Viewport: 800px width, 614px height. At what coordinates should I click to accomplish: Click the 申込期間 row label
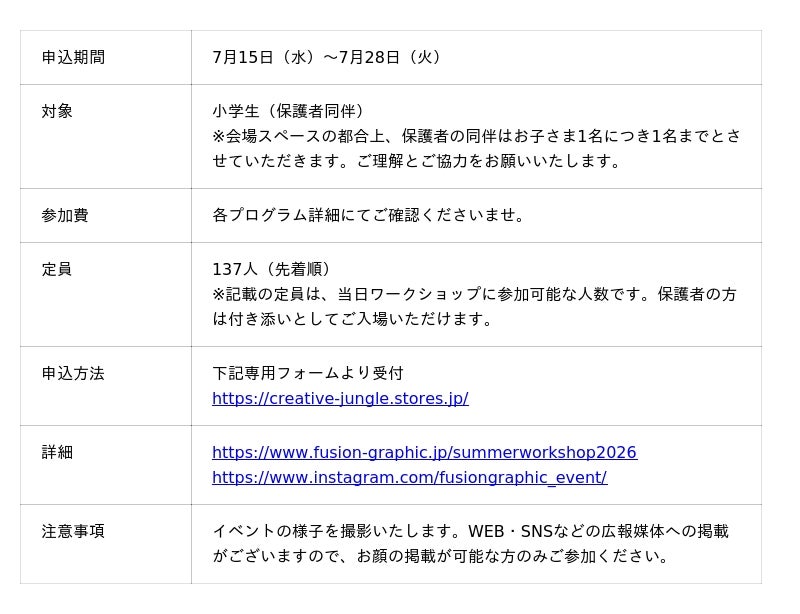tap(73, 57)
